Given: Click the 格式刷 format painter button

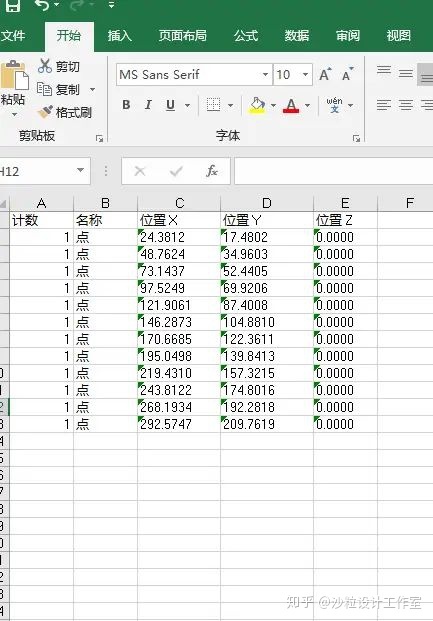Looking at the screenshot, I should click(65, 112).
